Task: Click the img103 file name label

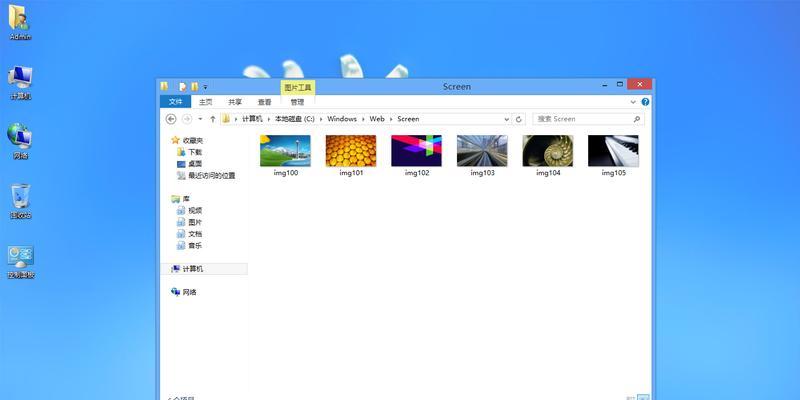Action: click(483, 173)
